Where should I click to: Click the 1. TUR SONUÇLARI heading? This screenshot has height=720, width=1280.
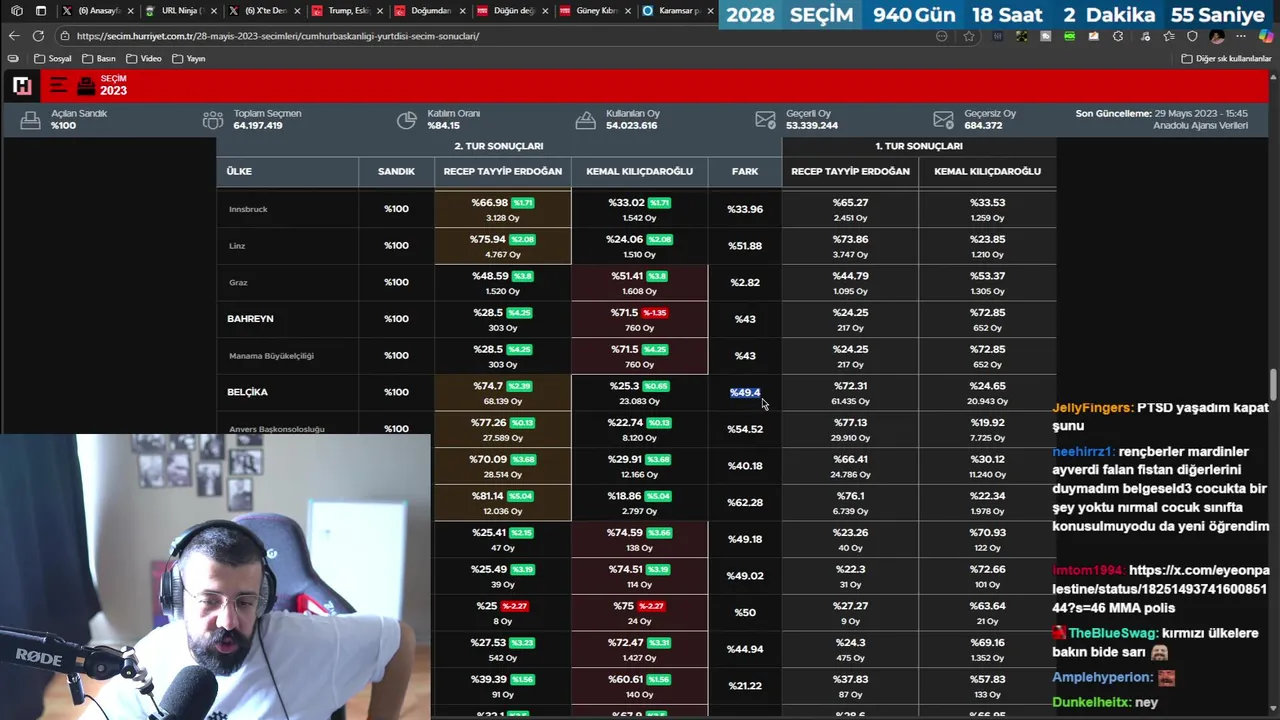point(919,146)
